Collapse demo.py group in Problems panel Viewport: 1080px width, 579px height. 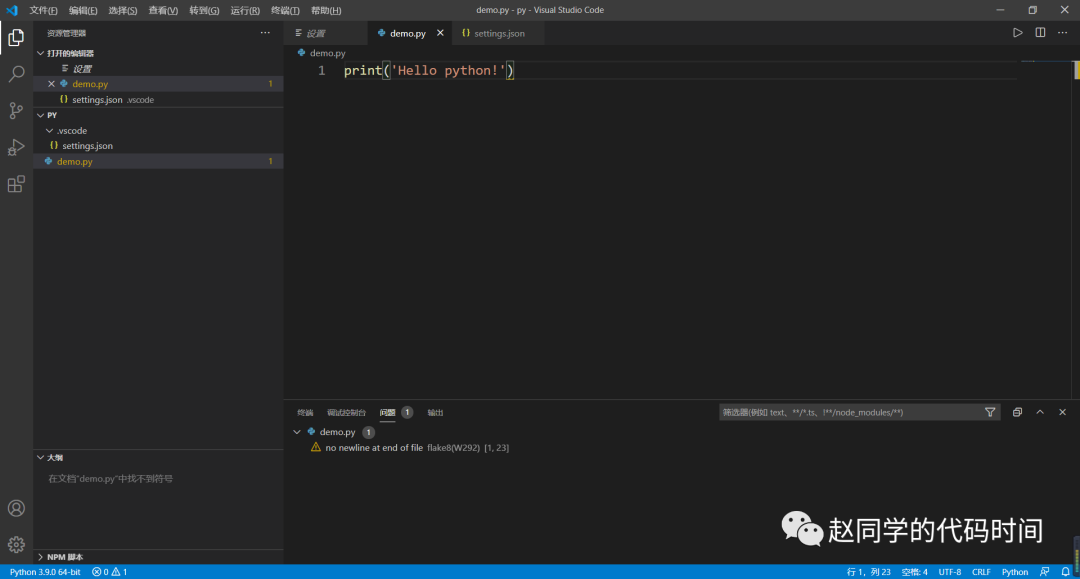(297, 432)
